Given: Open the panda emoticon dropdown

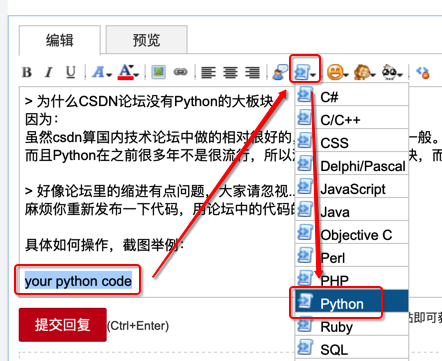Looking at the screenshot, I should (x=392, y=72).
